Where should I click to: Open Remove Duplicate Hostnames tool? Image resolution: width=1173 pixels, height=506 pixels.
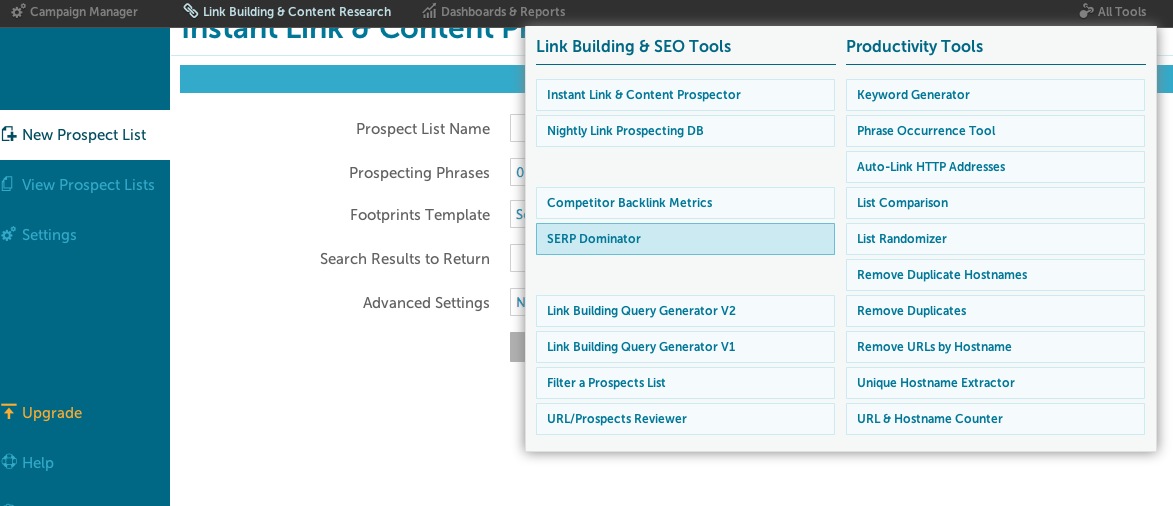pos(995,275)
